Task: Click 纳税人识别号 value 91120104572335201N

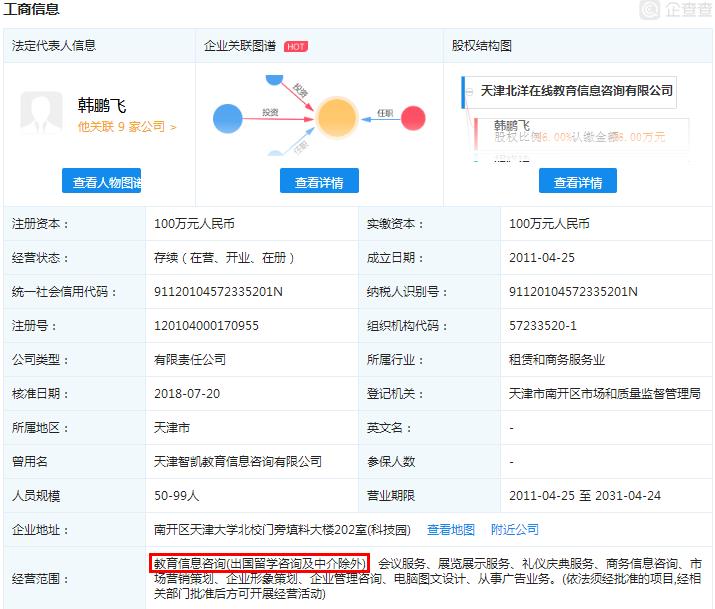Action: coord(573,292)
